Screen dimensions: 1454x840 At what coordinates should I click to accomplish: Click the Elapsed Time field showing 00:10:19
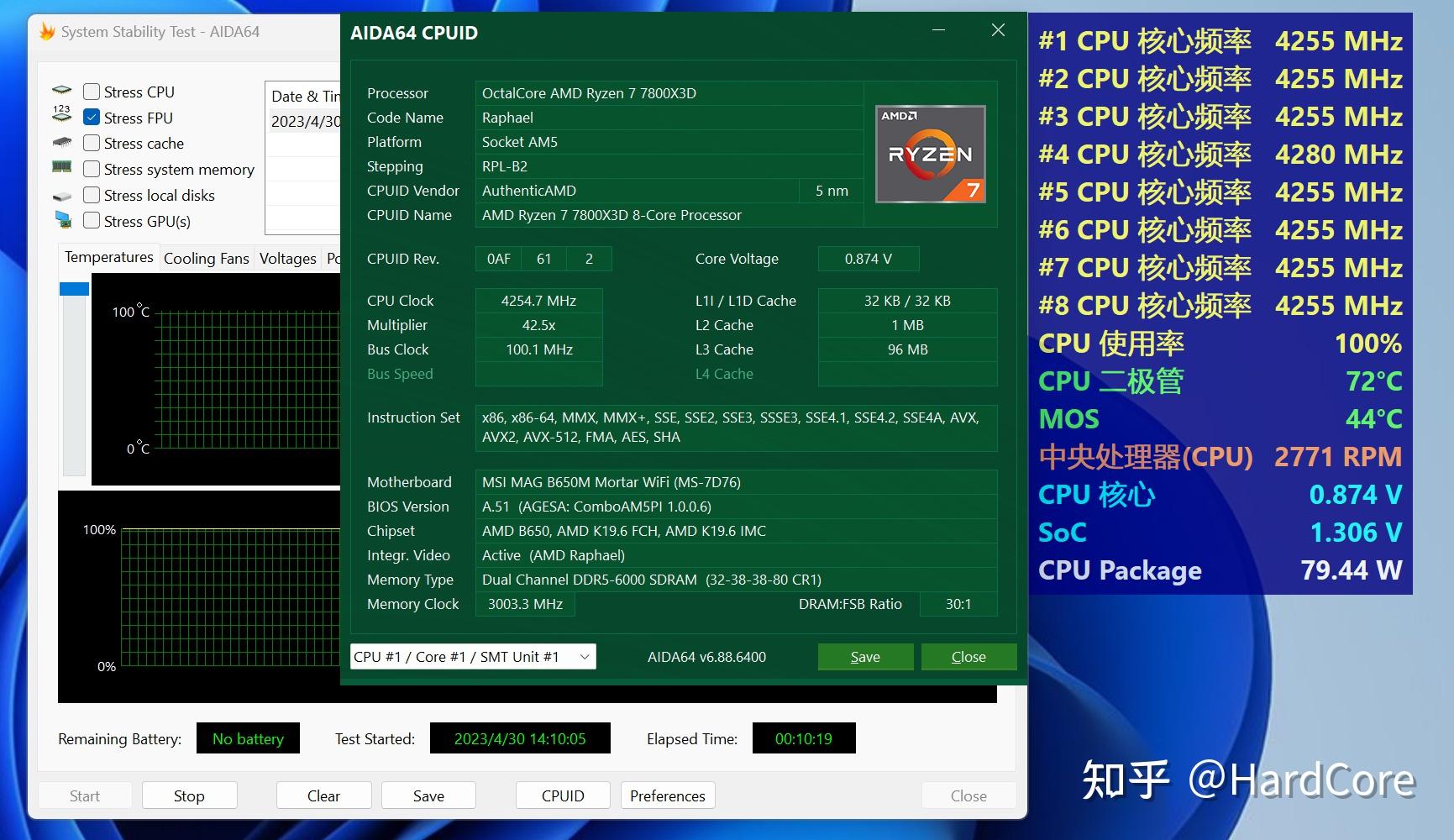pyautogui.click(x=804, y=738)
